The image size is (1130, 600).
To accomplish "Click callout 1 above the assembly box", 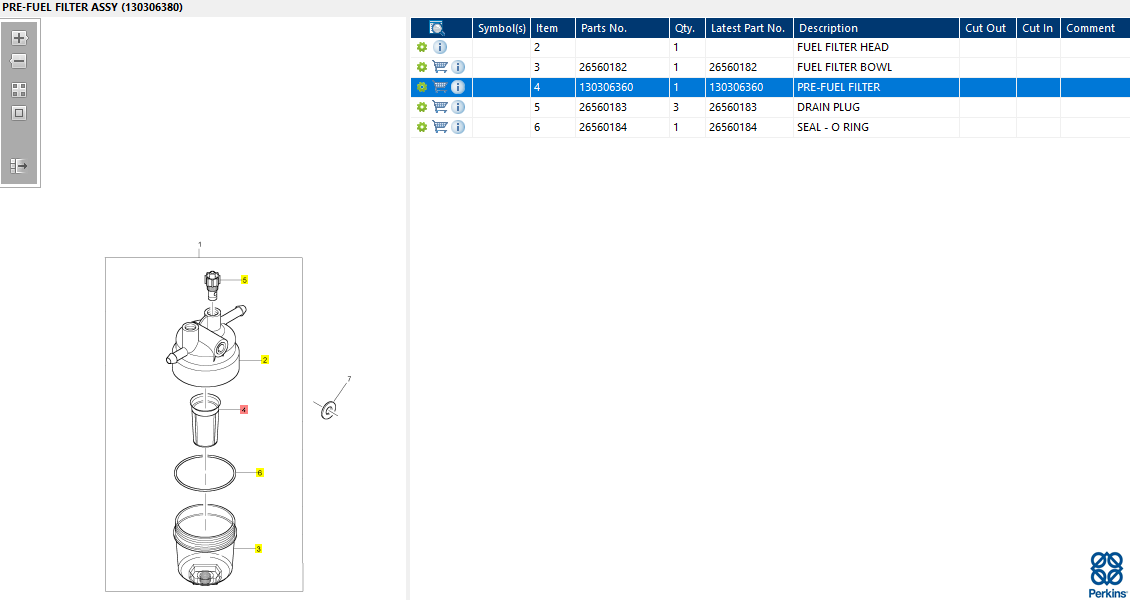I will pos(200,245).
